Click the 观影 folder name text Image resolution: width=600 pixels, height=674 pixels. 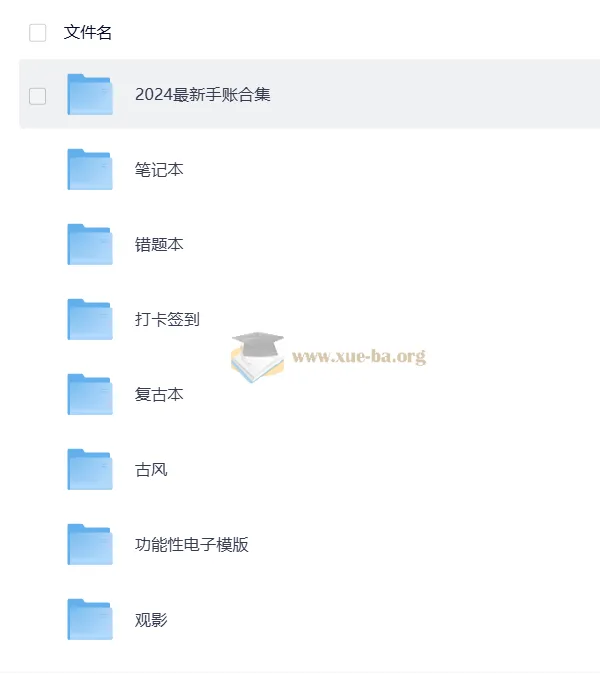pyautogui.click(x=151, y=619)
